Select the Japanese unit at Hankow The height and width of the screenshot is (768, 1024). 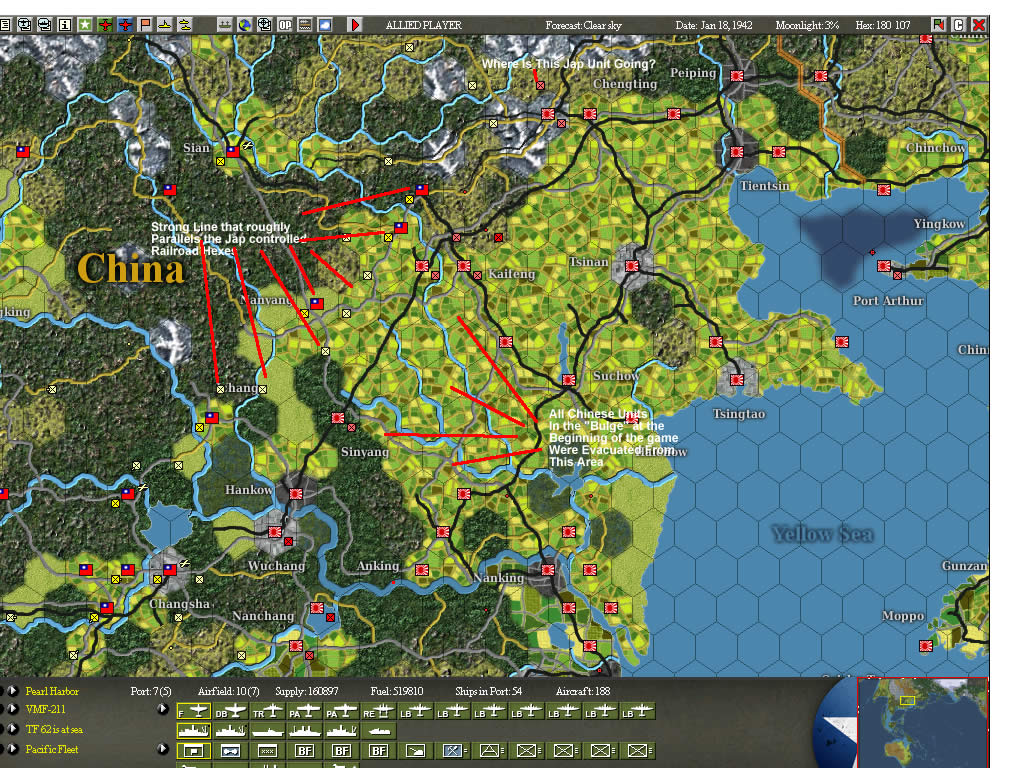[296, 494]
